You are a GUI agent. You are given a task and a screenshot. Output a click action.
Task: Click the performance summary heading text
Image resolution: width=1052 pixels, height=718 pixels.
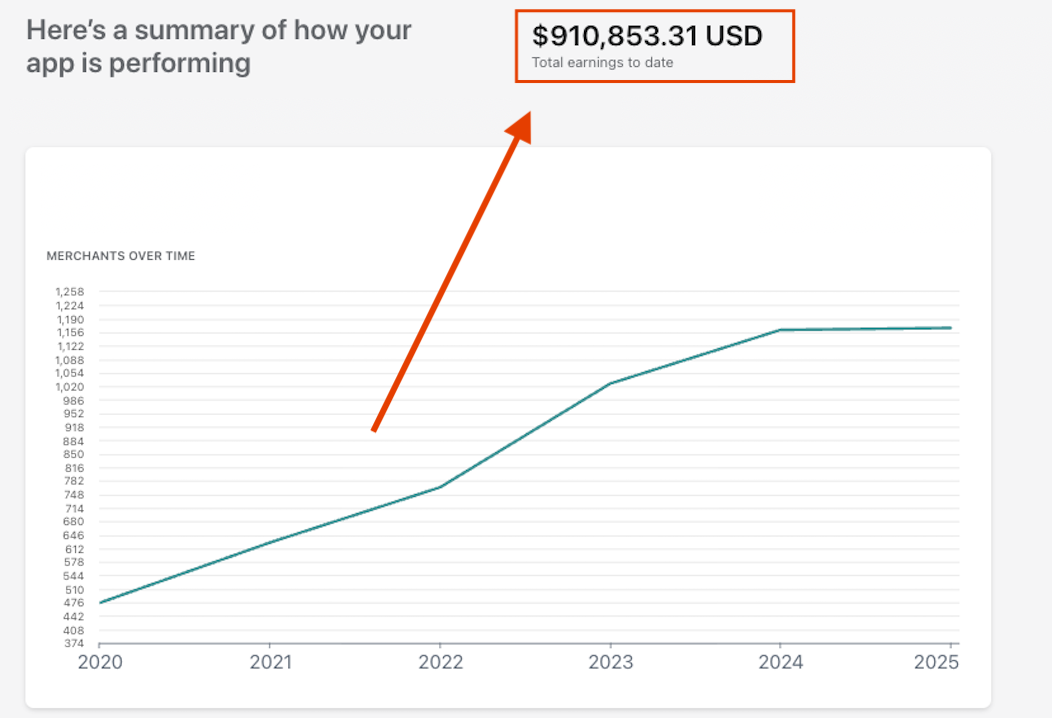coord(216,45)
